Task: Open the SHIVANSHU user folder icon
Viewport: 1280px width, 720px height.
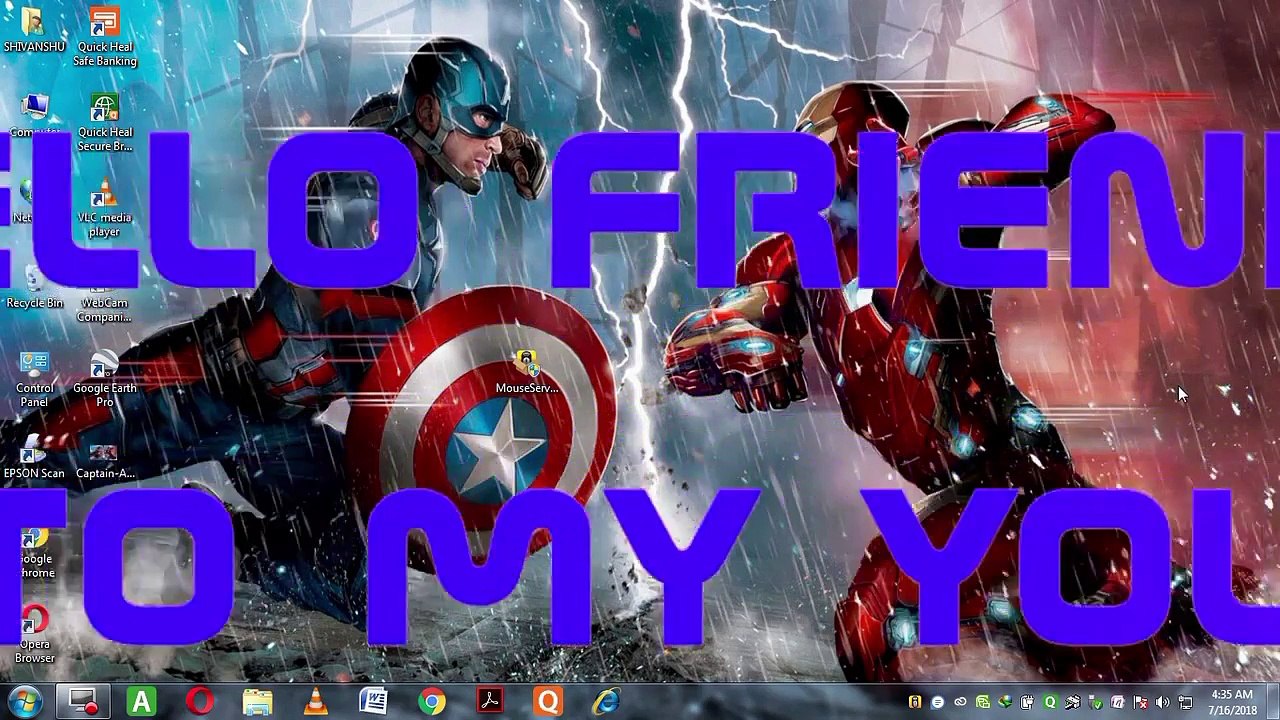Action: pyautogui.click(x=34, y=30)
